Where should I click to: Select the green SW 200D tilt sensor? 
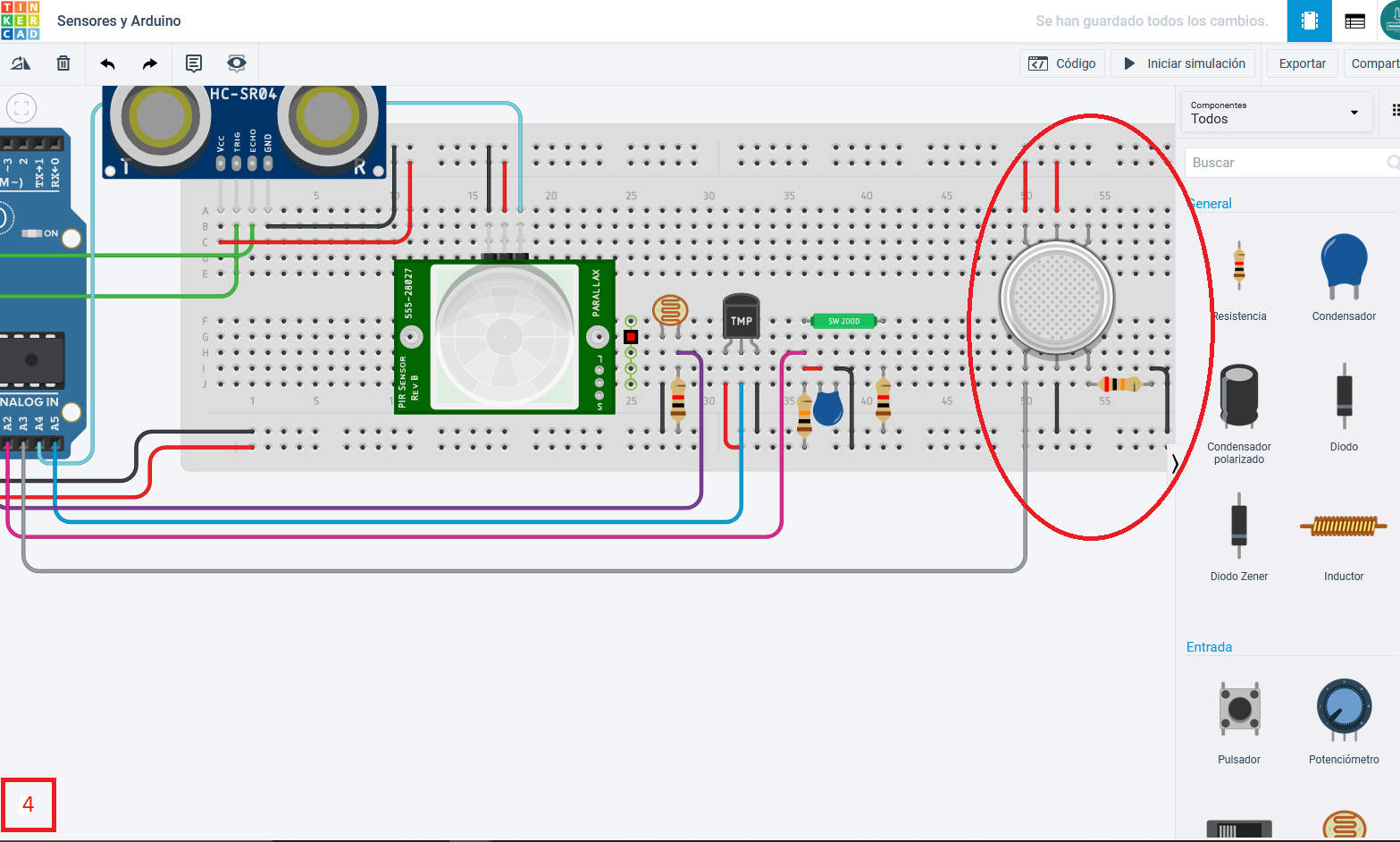click(x=843, y=321)
